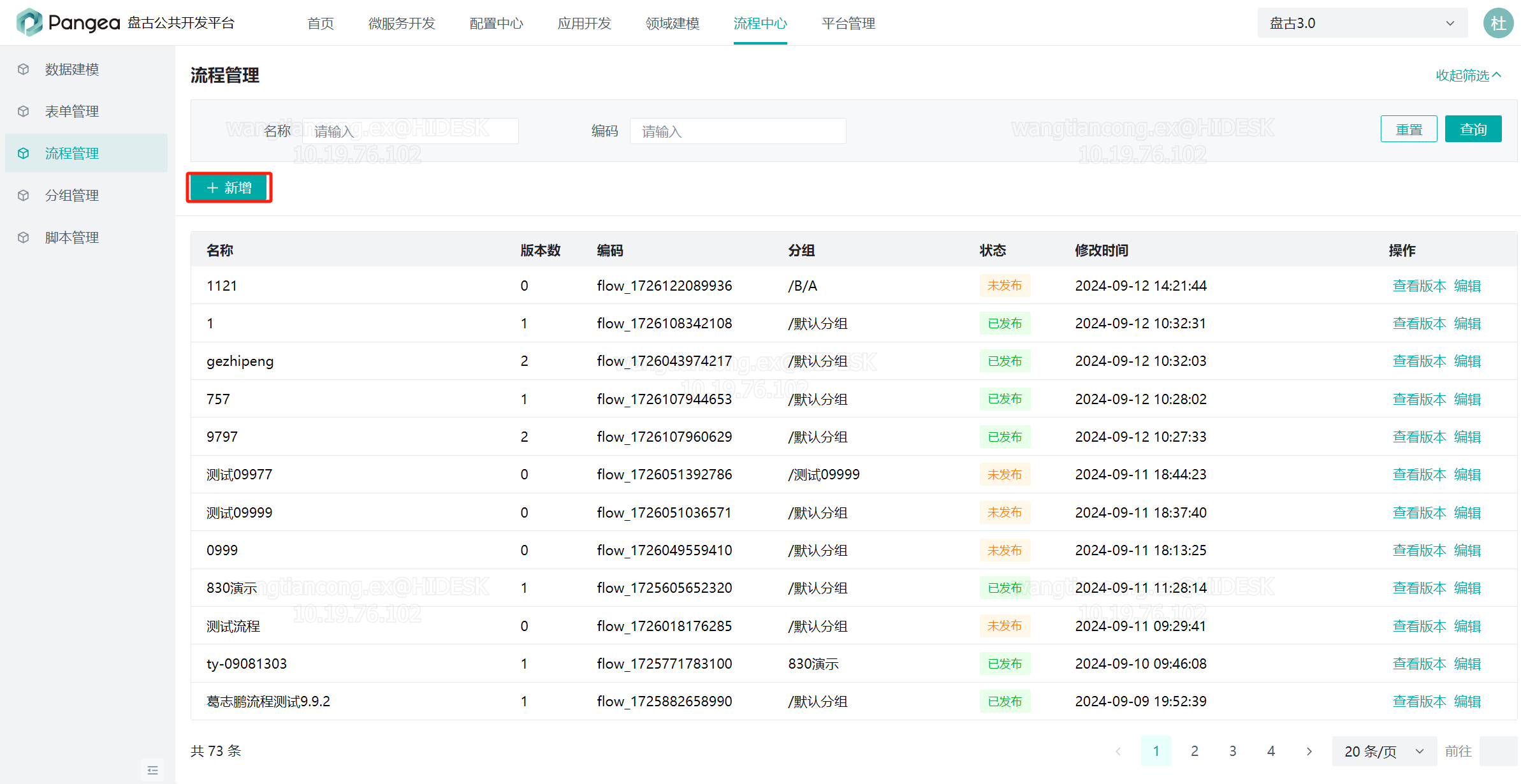Edit the ty-09081303 flow
The height and width of the screenshot is (784, 1521).
[1467, 664]
